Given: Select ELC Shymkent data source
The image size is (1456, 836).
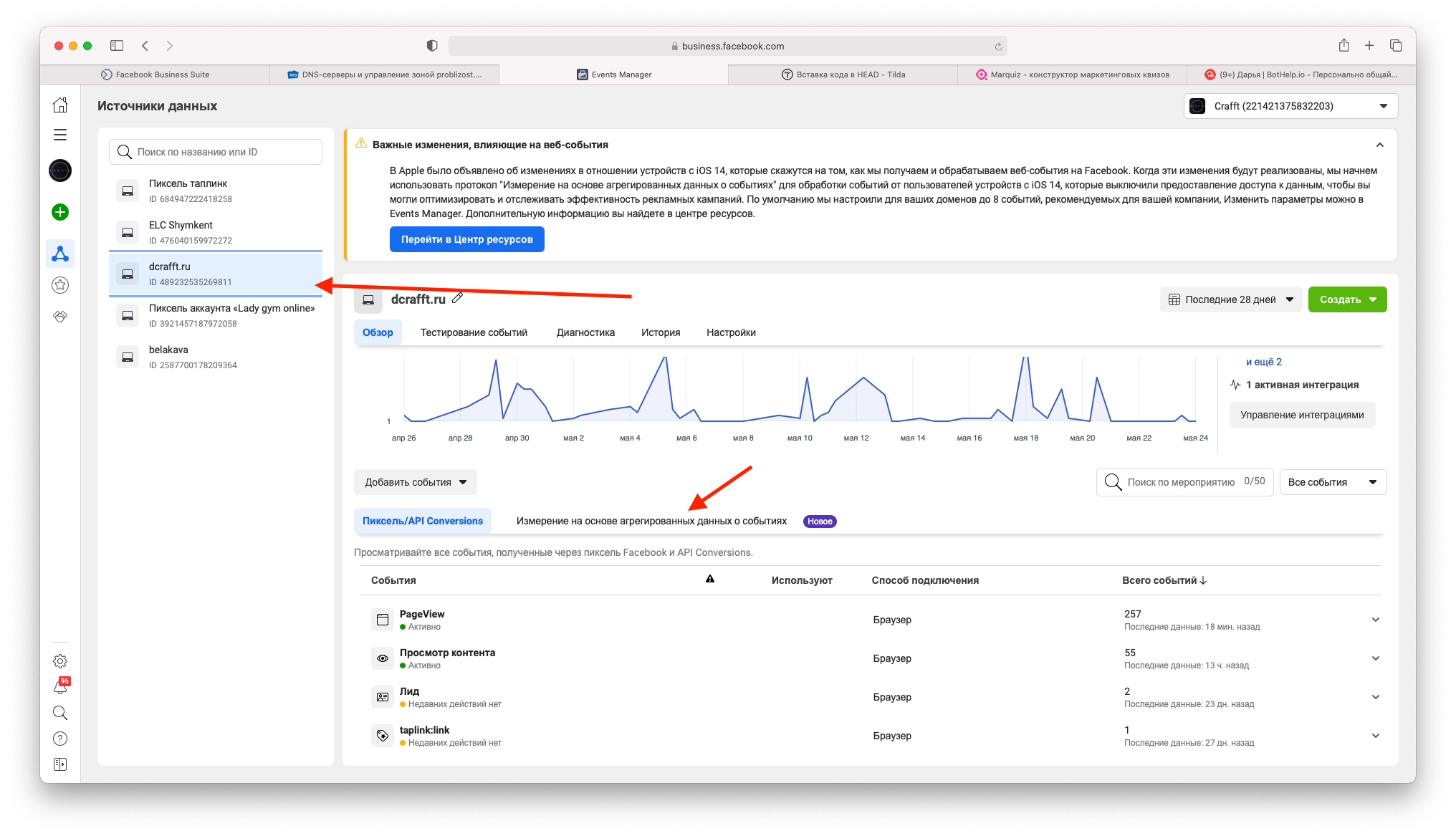Looking at the screenshot, I should pos(216,232).
